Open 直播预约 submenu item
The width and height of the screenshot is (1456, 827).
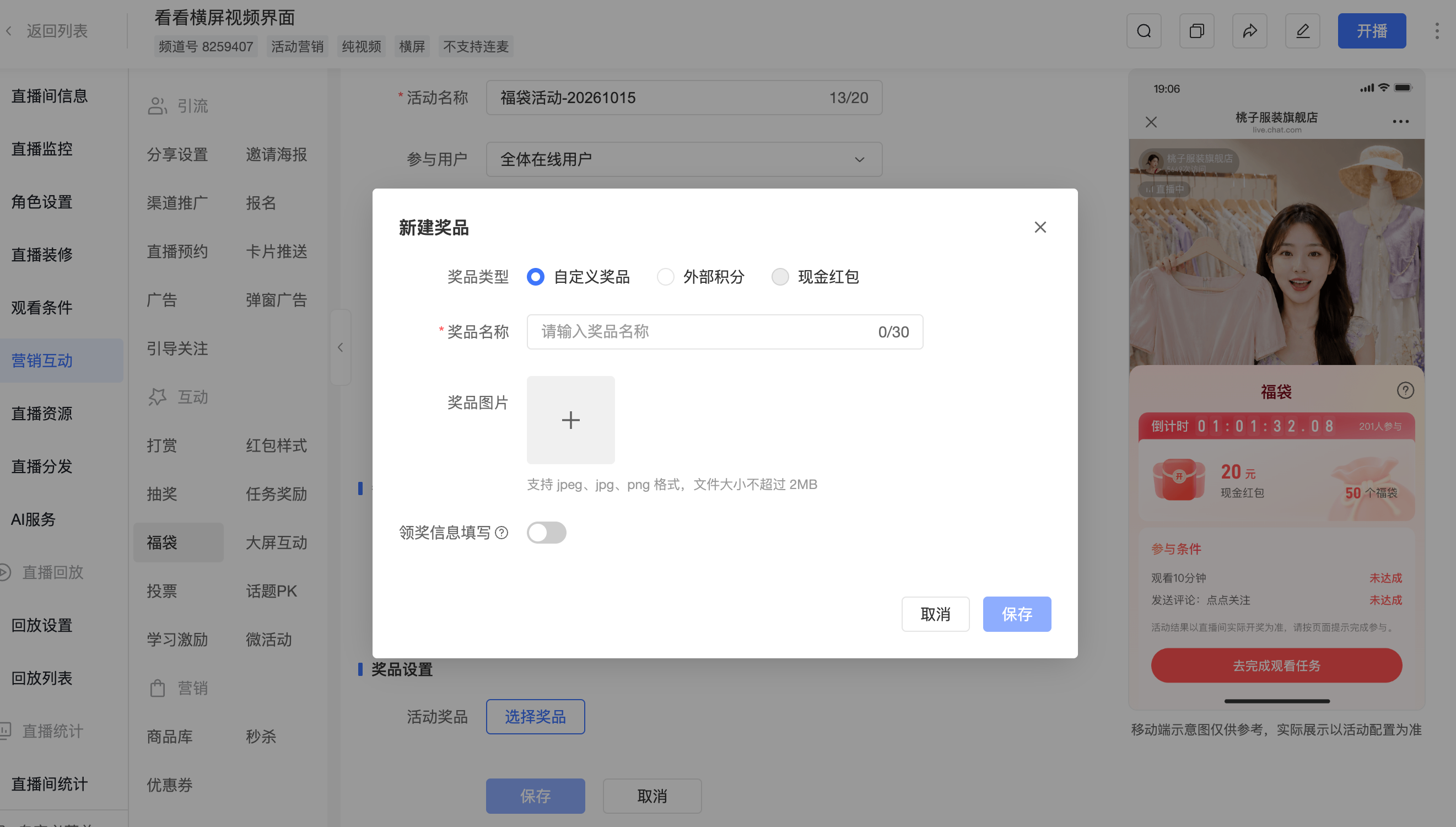pos(177,251)
